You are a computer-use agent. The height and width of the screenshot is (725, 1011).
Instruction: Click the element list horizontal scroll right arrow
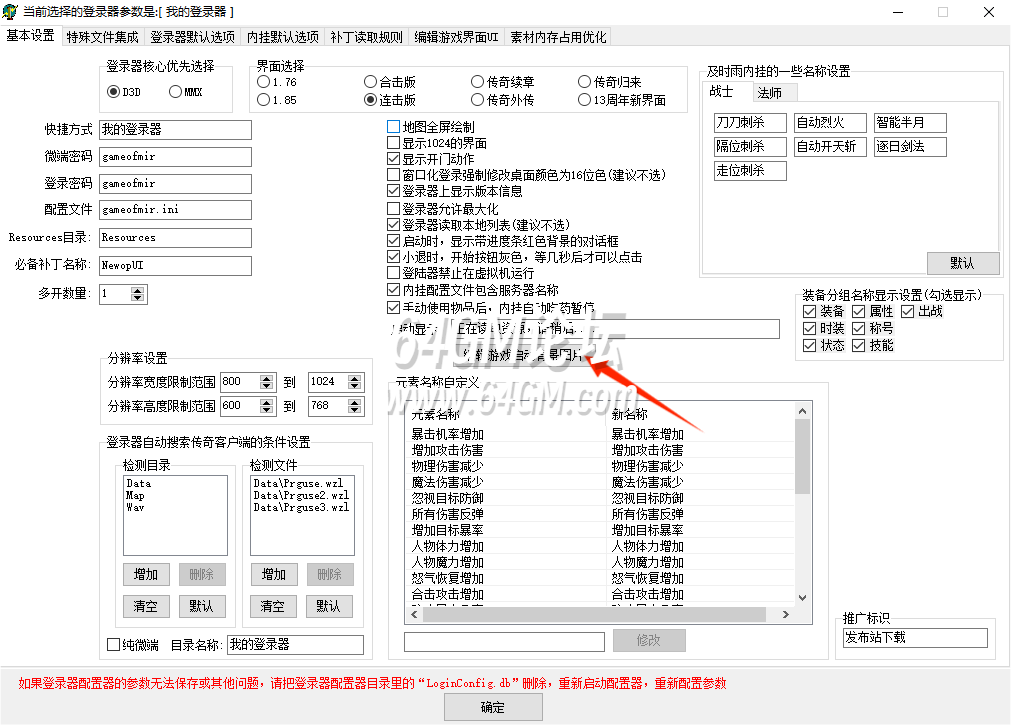point(785,615)
